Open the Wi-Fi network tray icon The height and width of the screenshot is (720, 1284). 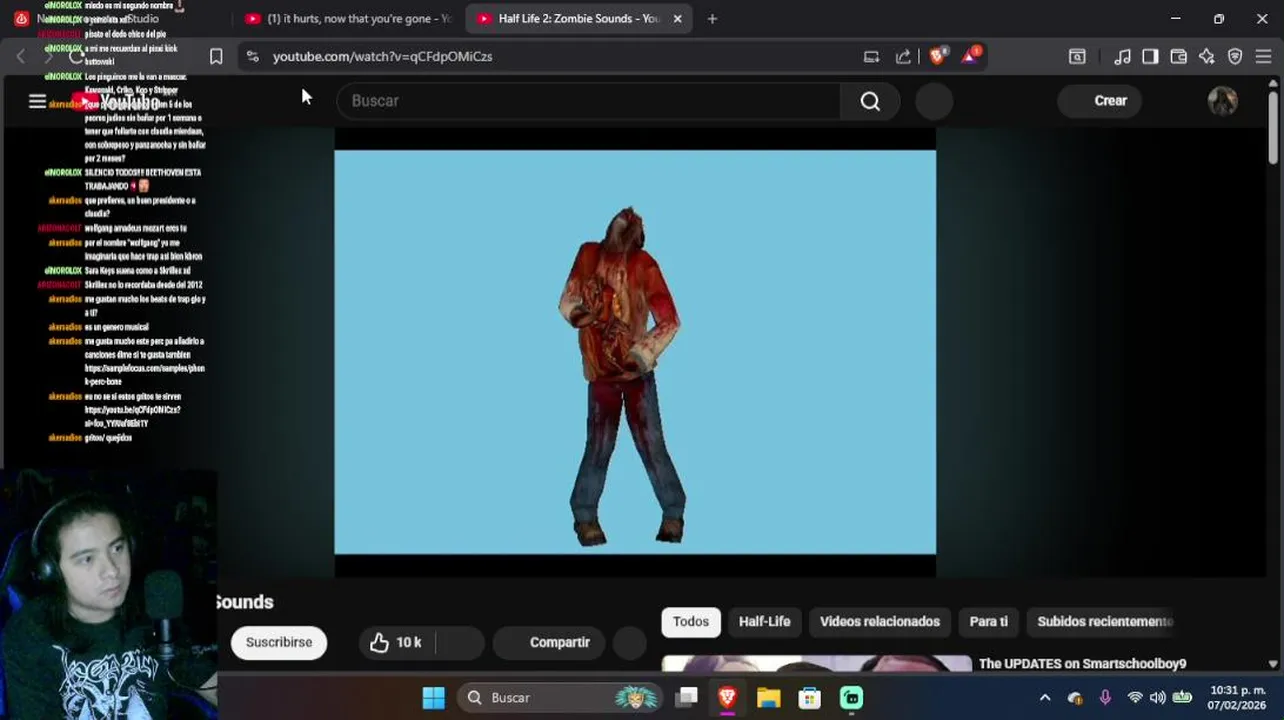(1135, 698)
